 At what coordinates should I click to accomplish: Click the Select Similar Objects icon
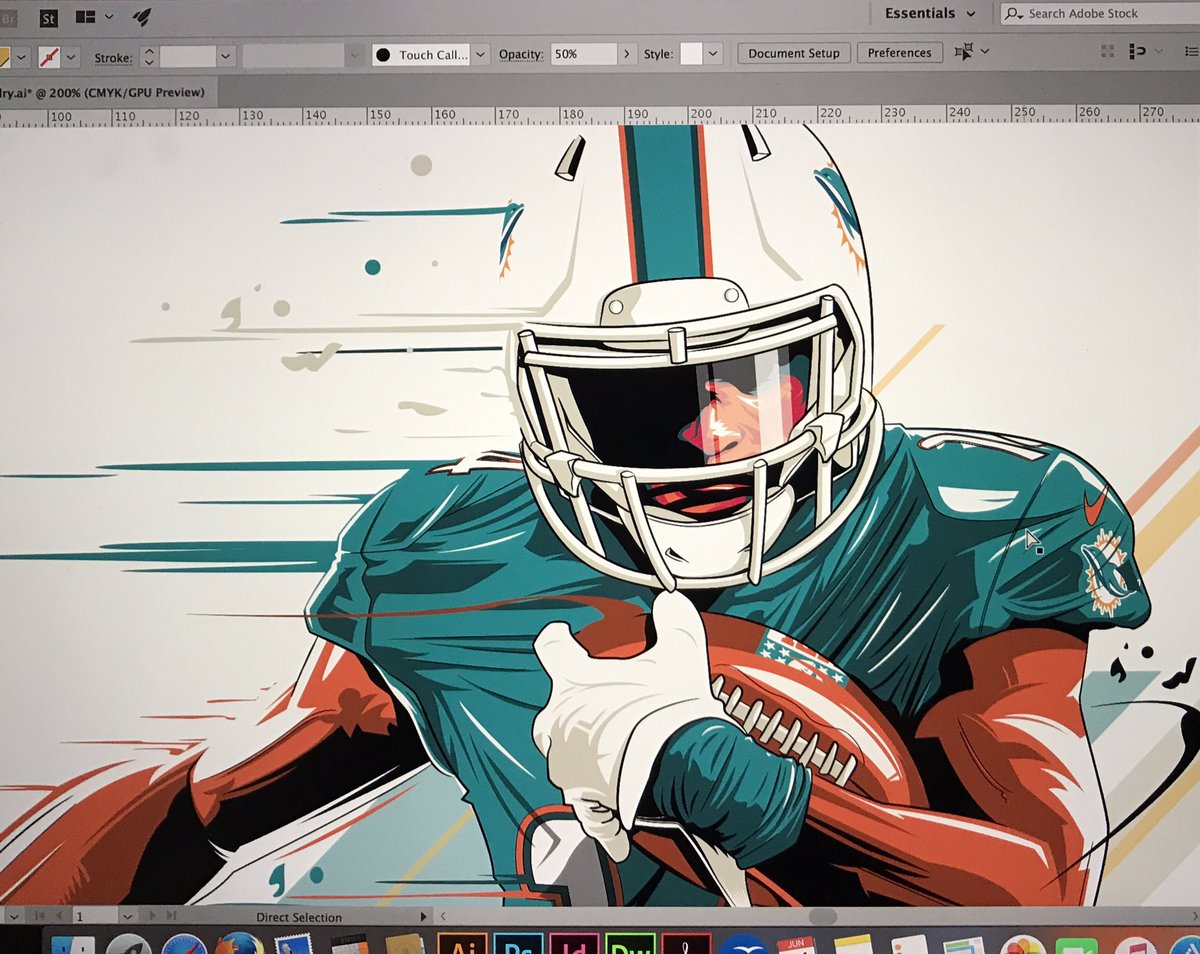point(963,52)
